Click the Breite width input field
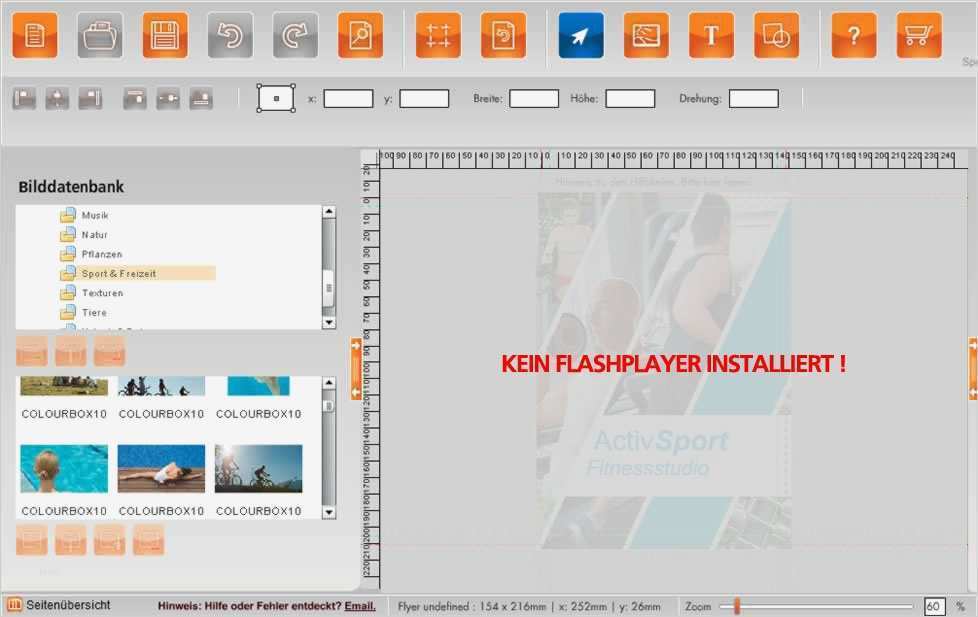This screenshot has width=978, height=617. click(533, 97)
